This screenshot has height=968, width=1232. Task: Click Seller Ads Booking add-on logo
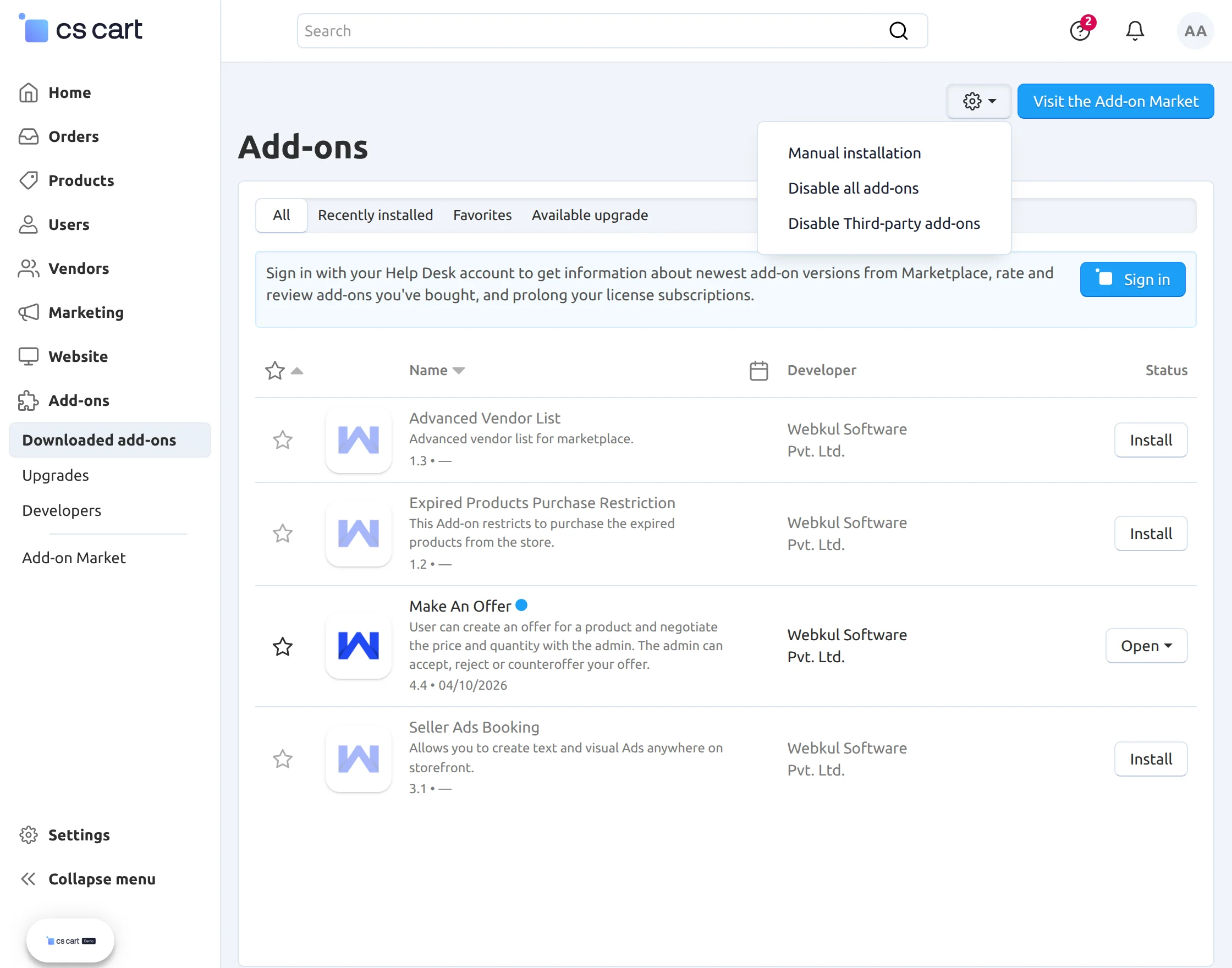tap(358, 758)
